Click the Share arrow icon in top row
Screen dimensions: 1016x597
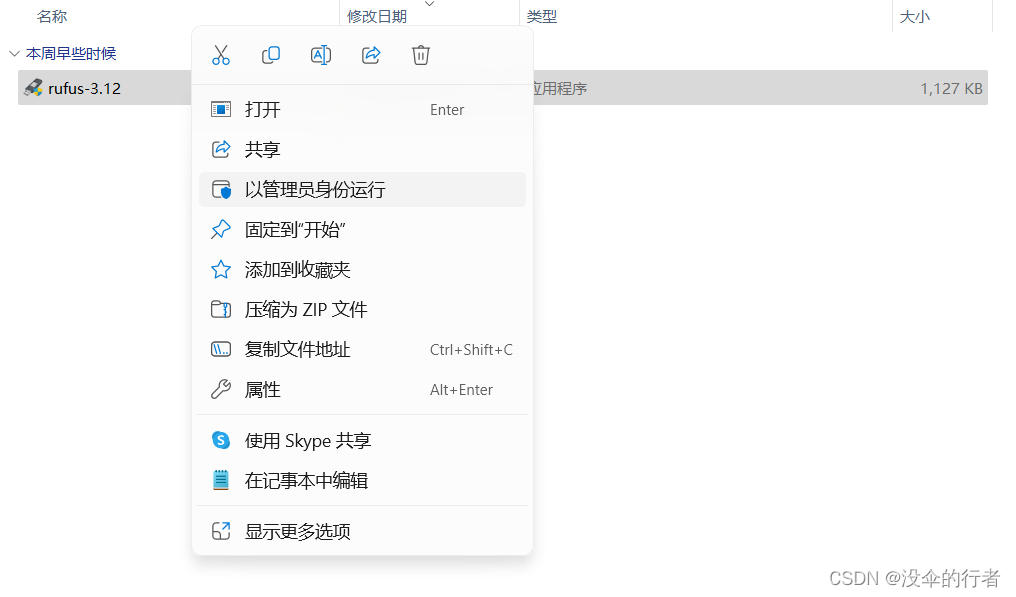click(371, 55)
